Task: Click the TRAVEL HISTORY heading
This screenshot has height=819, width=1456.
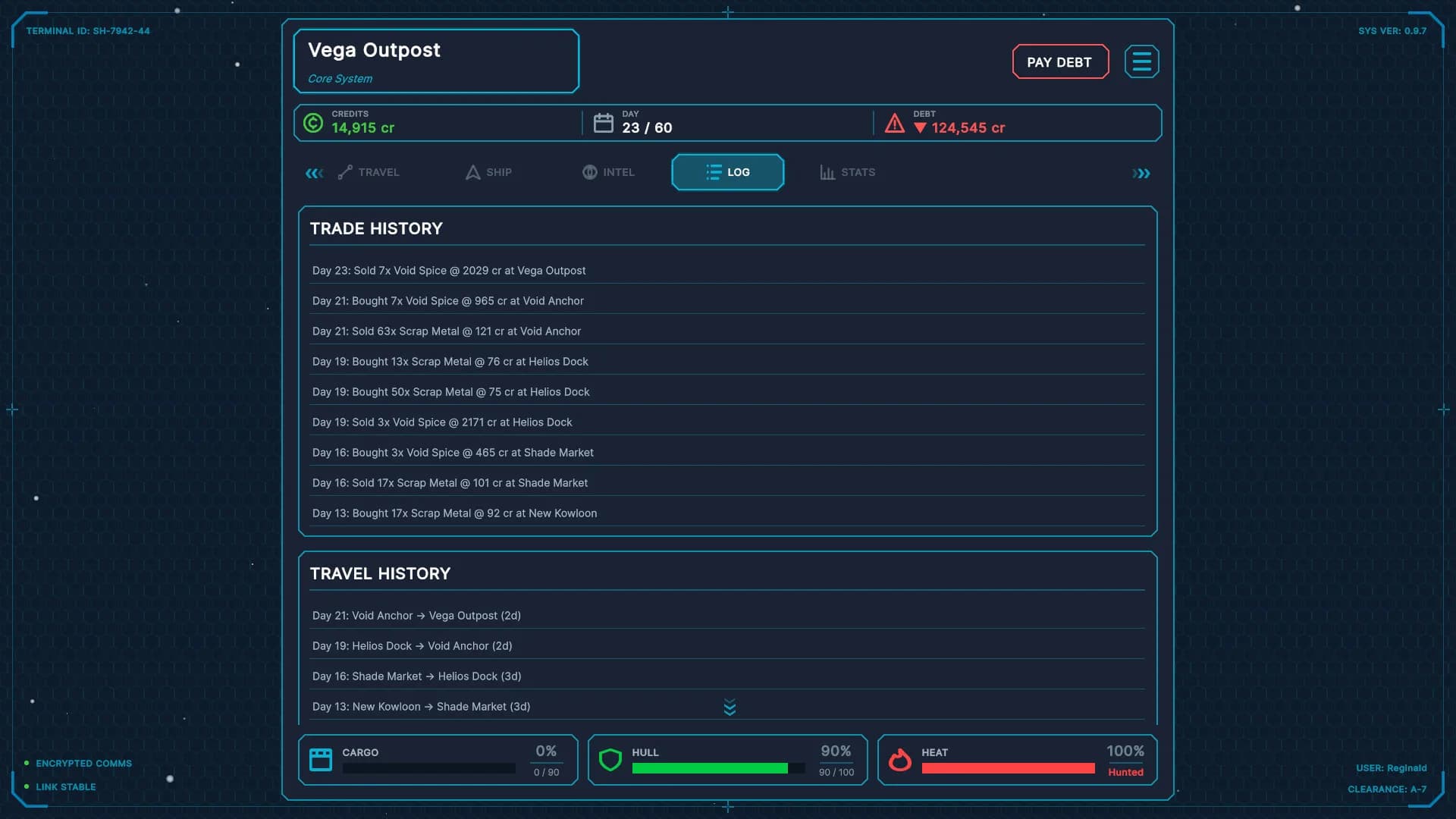Action: tap(380, 573)
